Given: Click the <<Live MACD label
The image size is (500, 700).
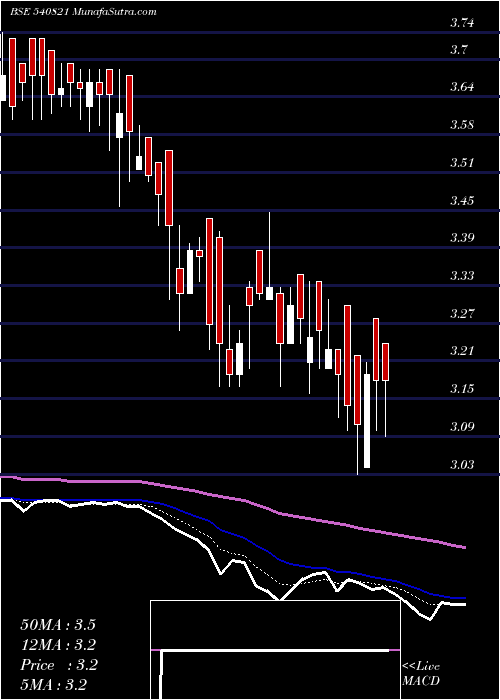Looking at the screenshot, I should click(x=421, y=674).
